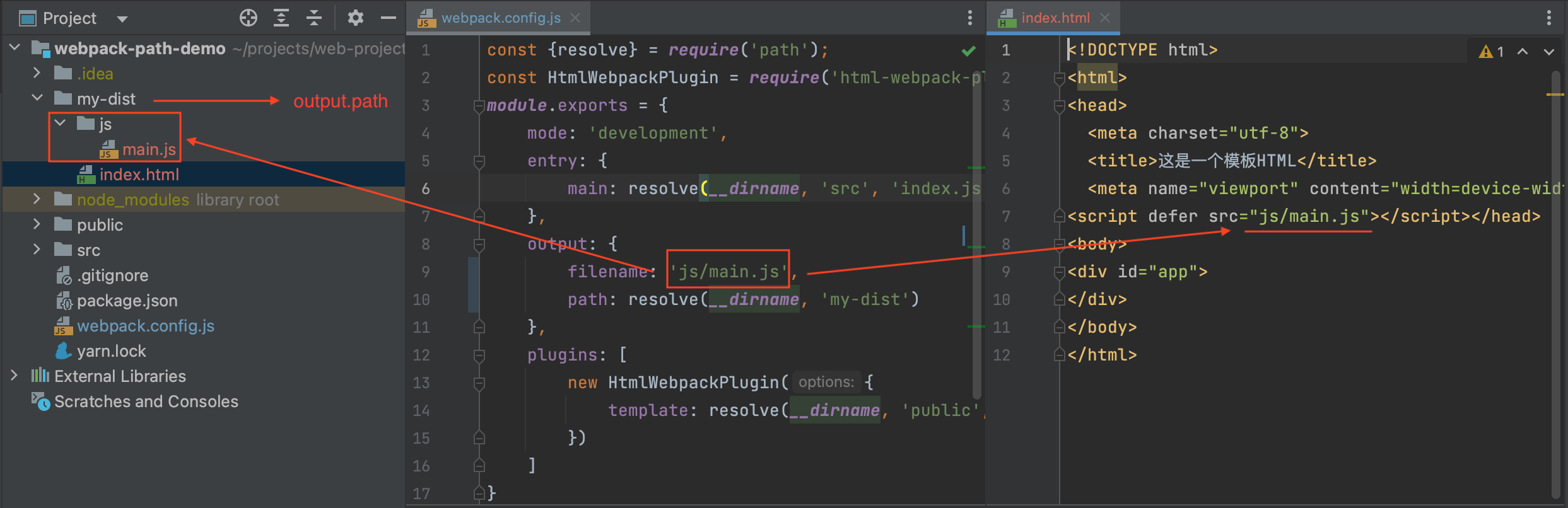Screen dimensions: 1568x508
Task: Fold the plugins array at line 12
Action: click(x=479, y=355)
